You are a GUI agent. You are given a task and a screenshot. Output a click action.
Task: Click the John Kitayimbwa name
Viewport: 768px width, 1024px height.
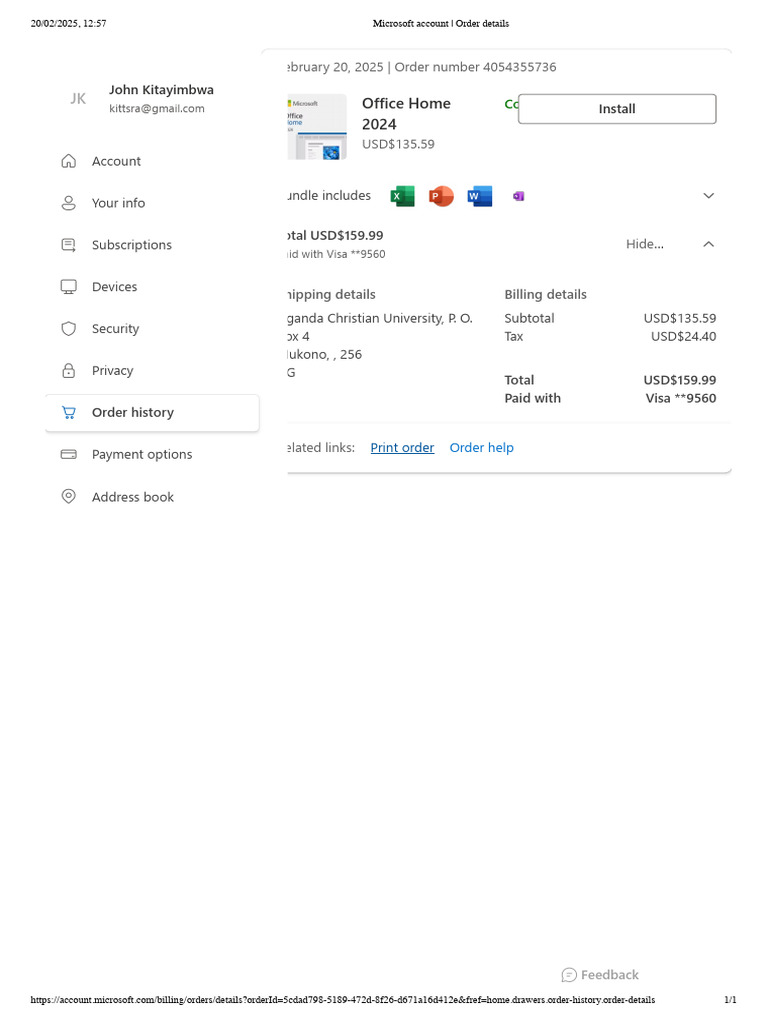click(x=161, y=90)
